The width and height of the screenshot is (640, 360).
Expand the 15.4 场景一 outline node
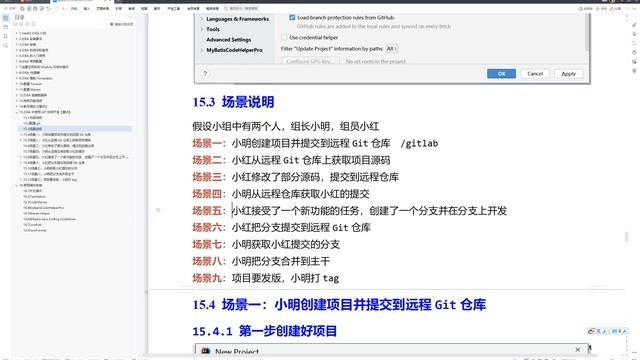[21, 134]
